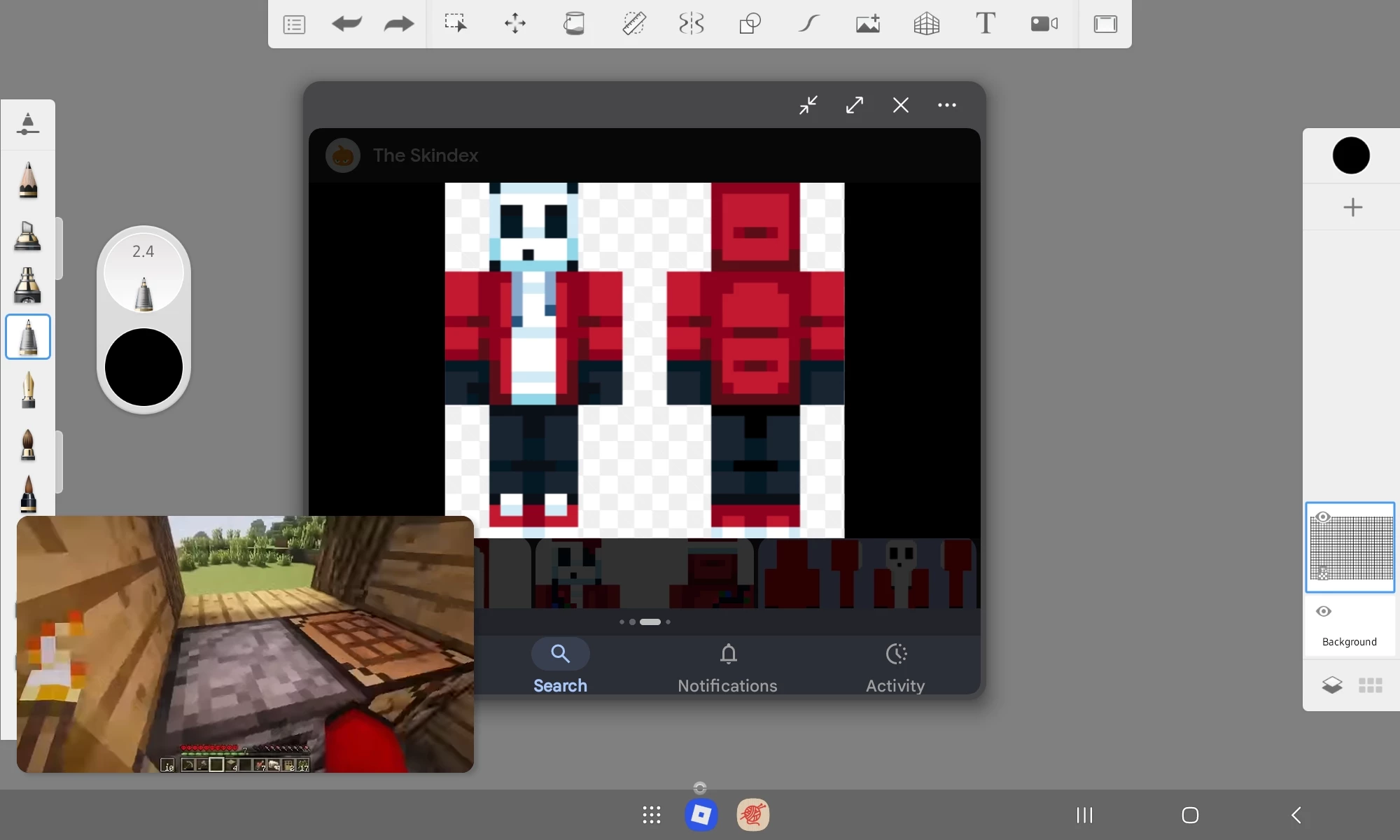The image size is (1400, 840).
Task: Open the brush properties slider icon
Action: (27, 124)
